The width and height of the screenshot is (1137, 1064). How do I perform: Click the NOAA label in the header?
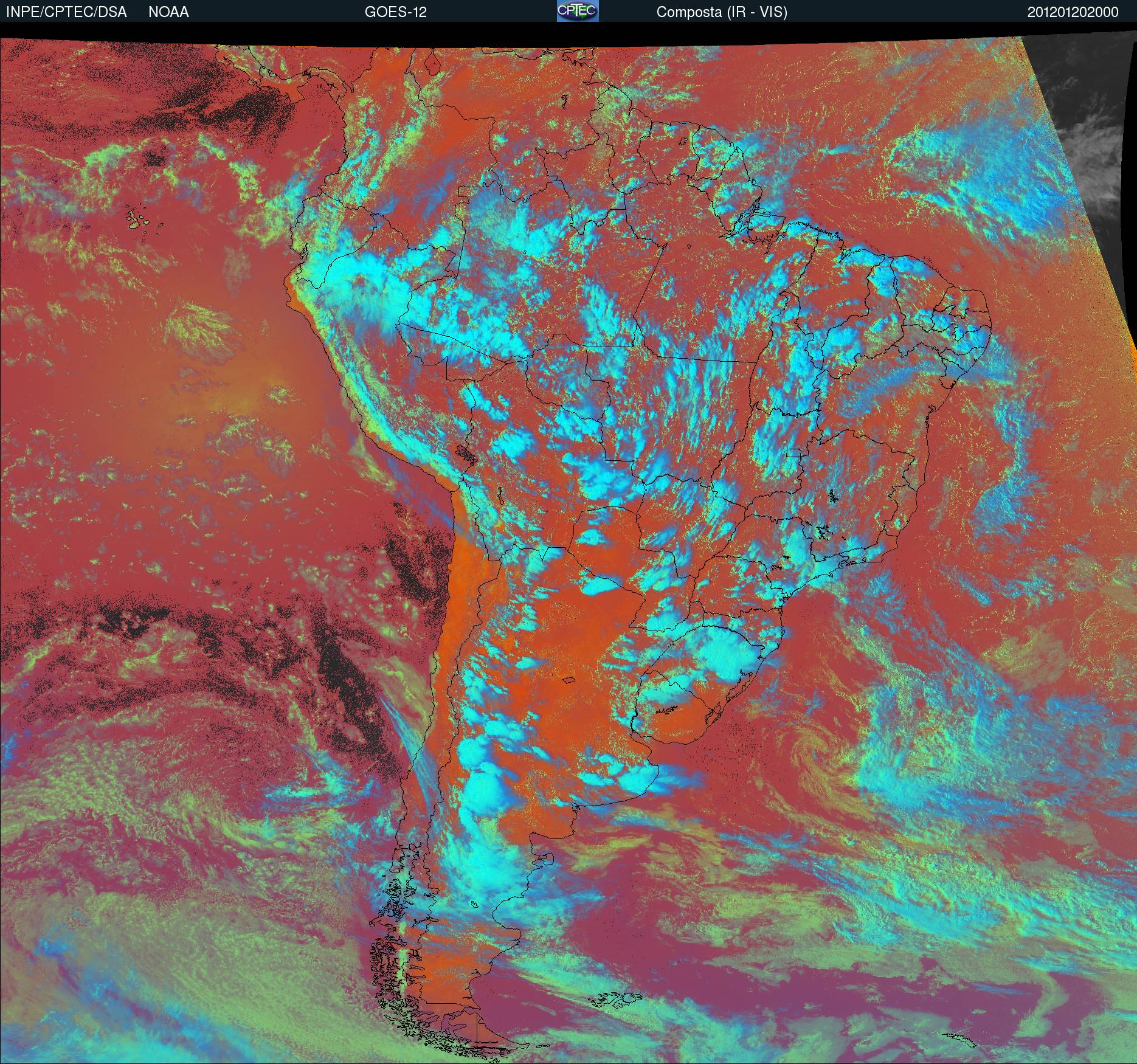[168, 12]
